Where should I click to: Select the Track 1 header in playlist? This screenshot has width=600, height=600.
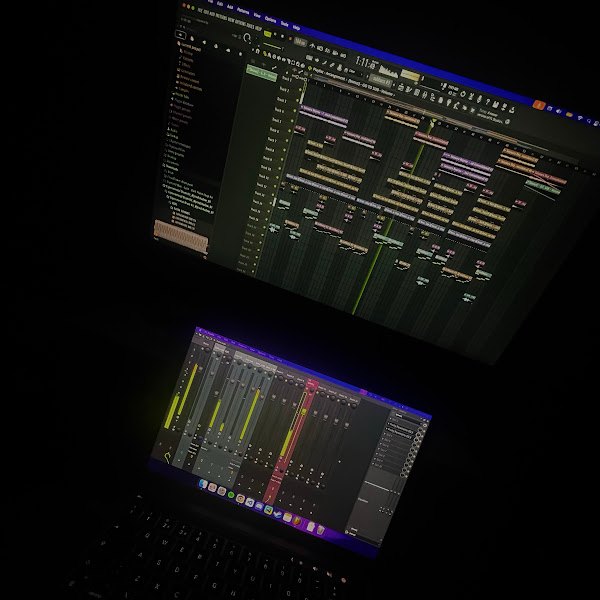[x=287, y=79]
